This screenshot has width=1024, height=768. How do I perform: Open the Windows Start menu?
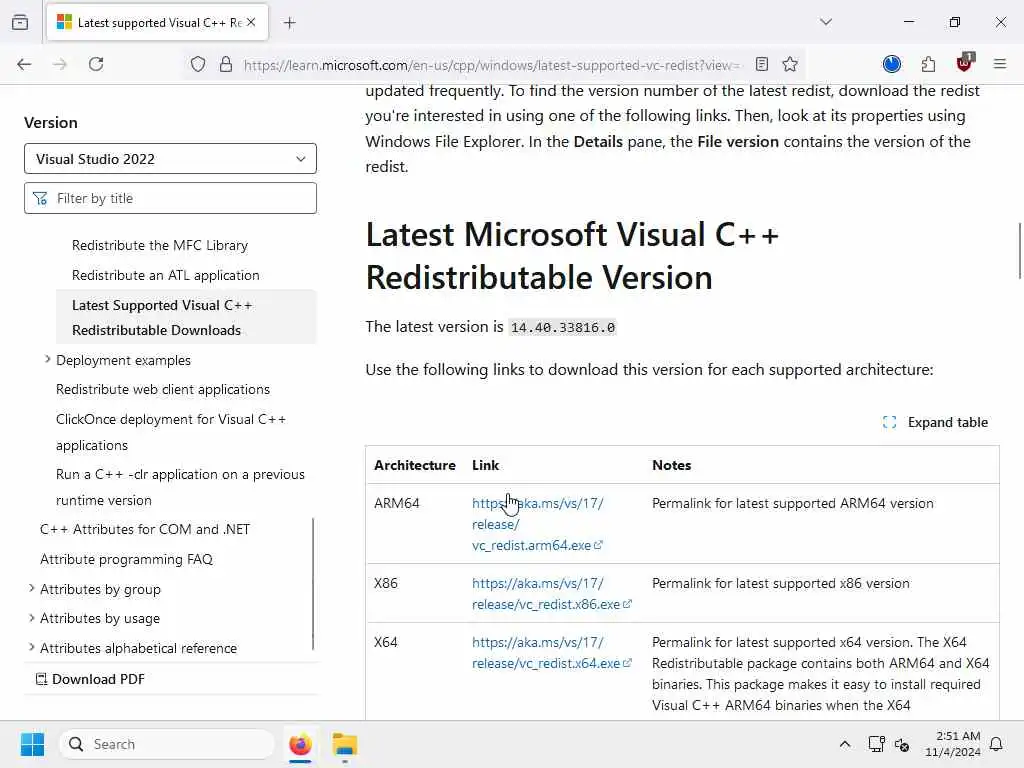(32, 744)
